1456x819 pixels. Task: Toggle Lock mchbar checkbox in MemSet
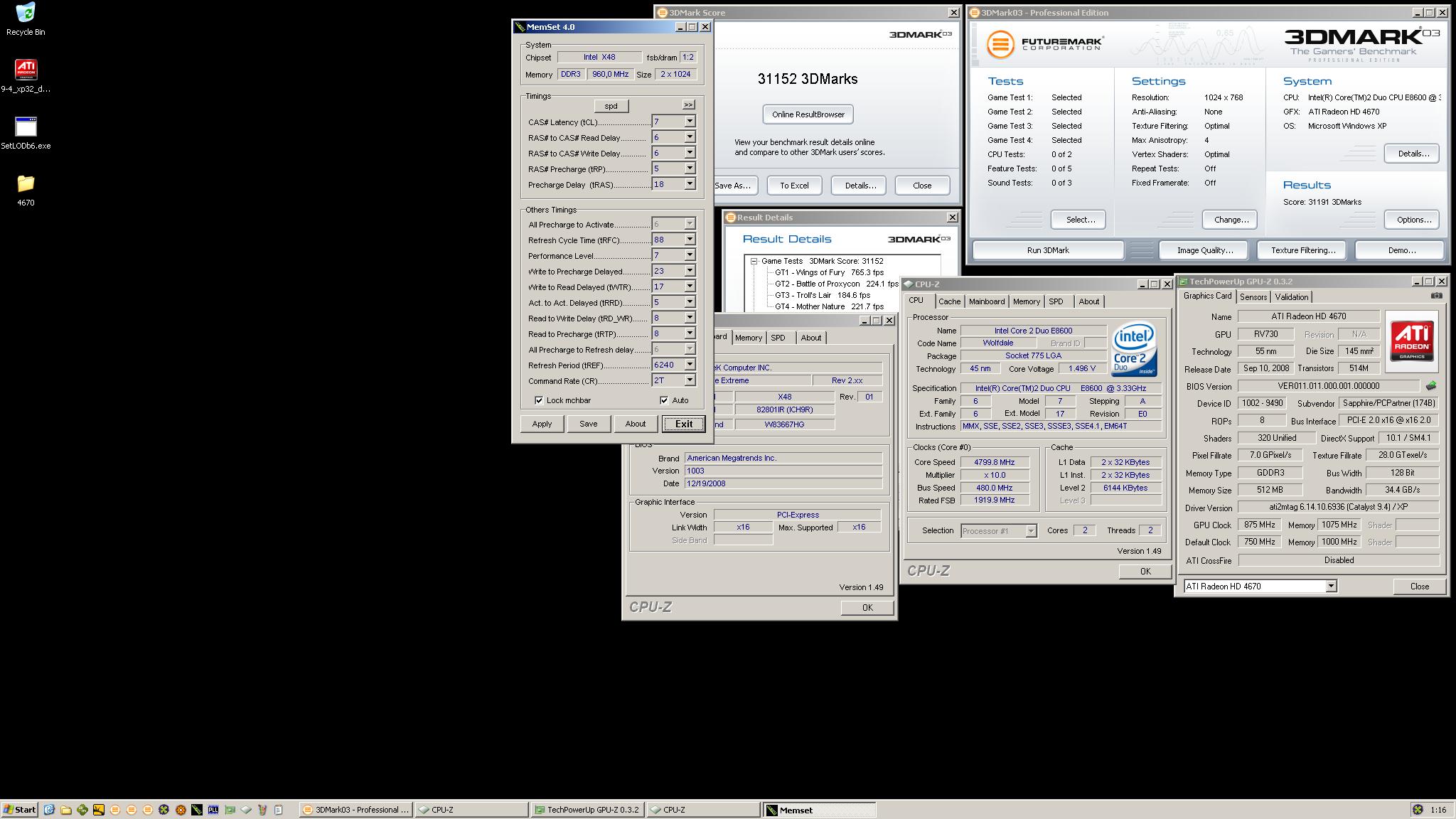[539, 400]
